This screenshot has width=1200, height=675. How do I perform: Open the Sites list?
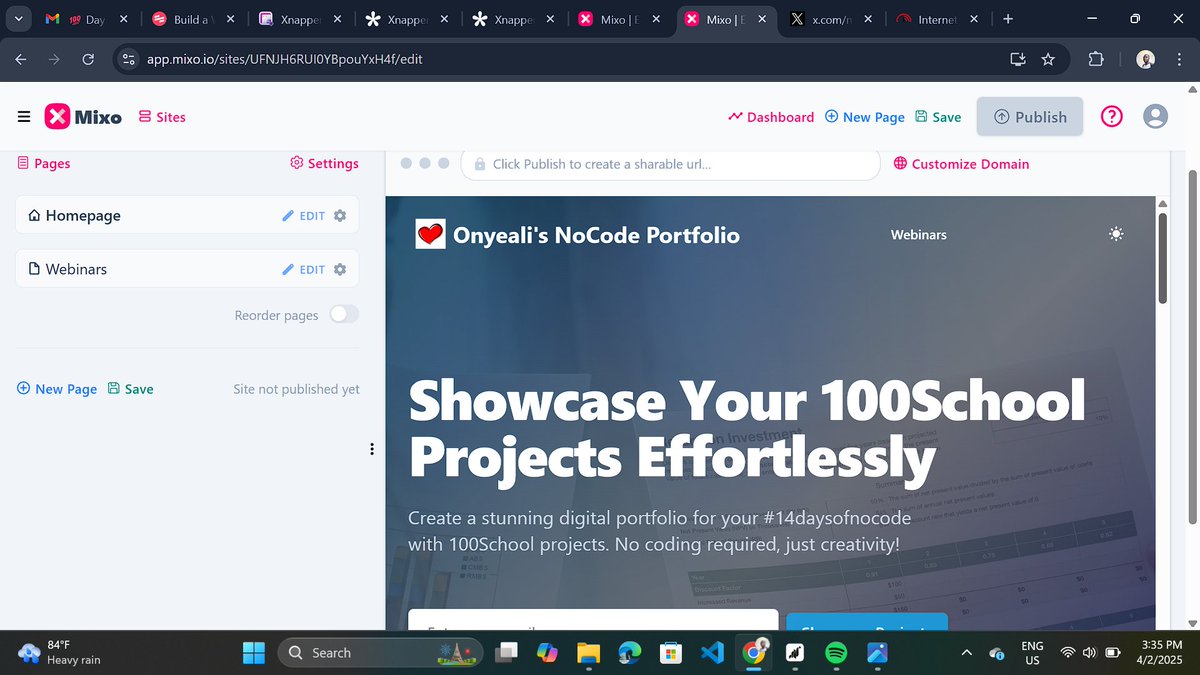click(x=162, y=117)
